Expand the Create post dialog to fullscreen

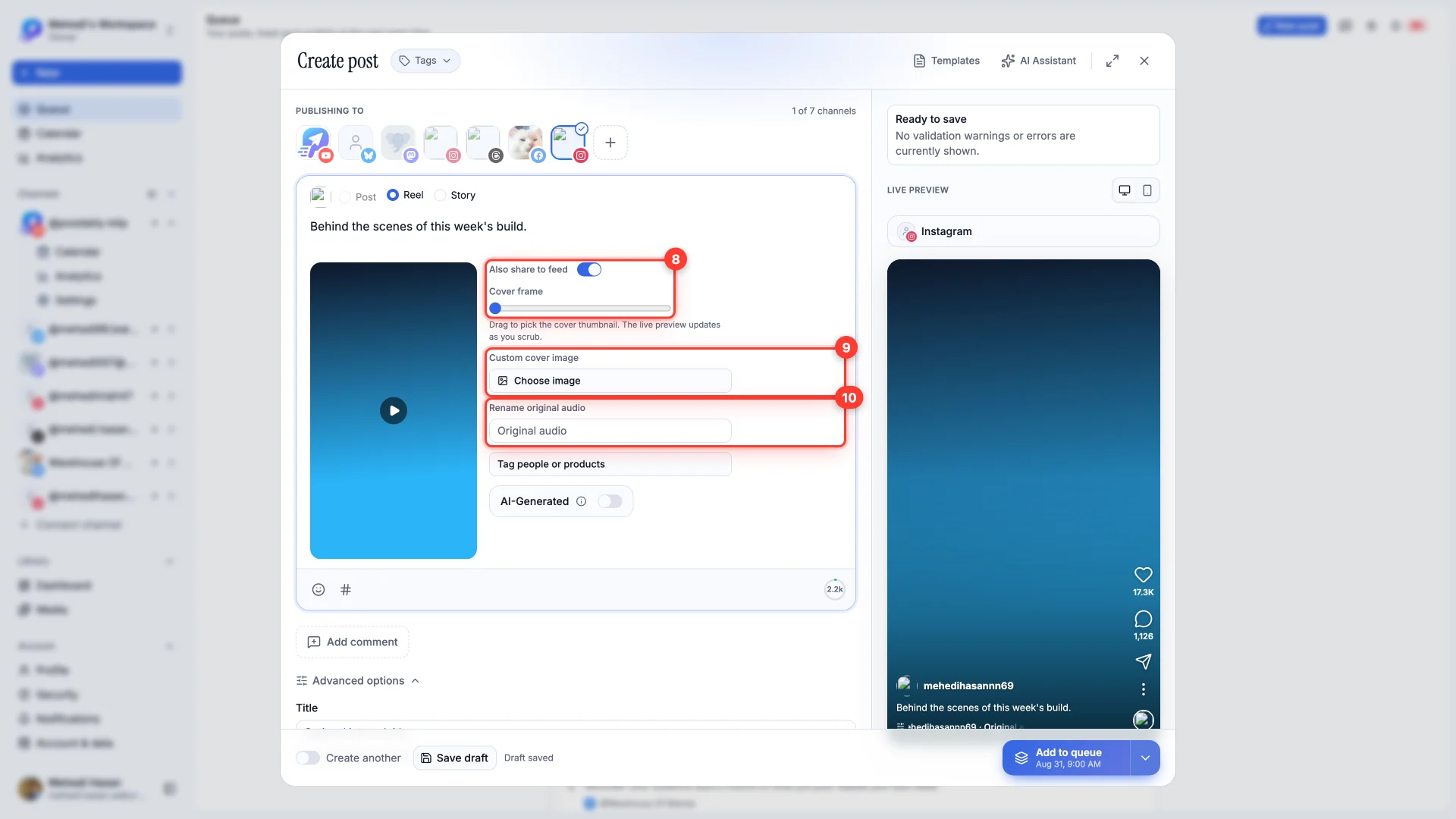(x=1112, y=61)
